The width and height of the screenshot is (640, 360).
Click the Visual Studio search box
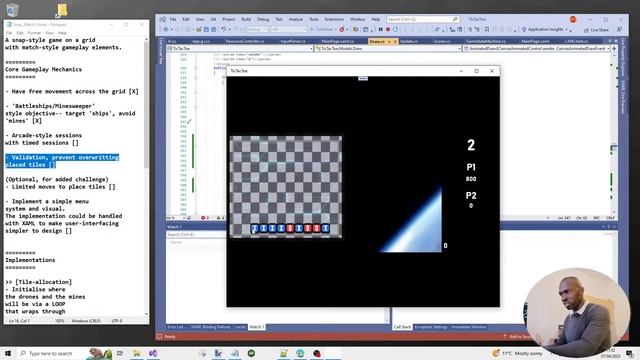tap(422, 19)
